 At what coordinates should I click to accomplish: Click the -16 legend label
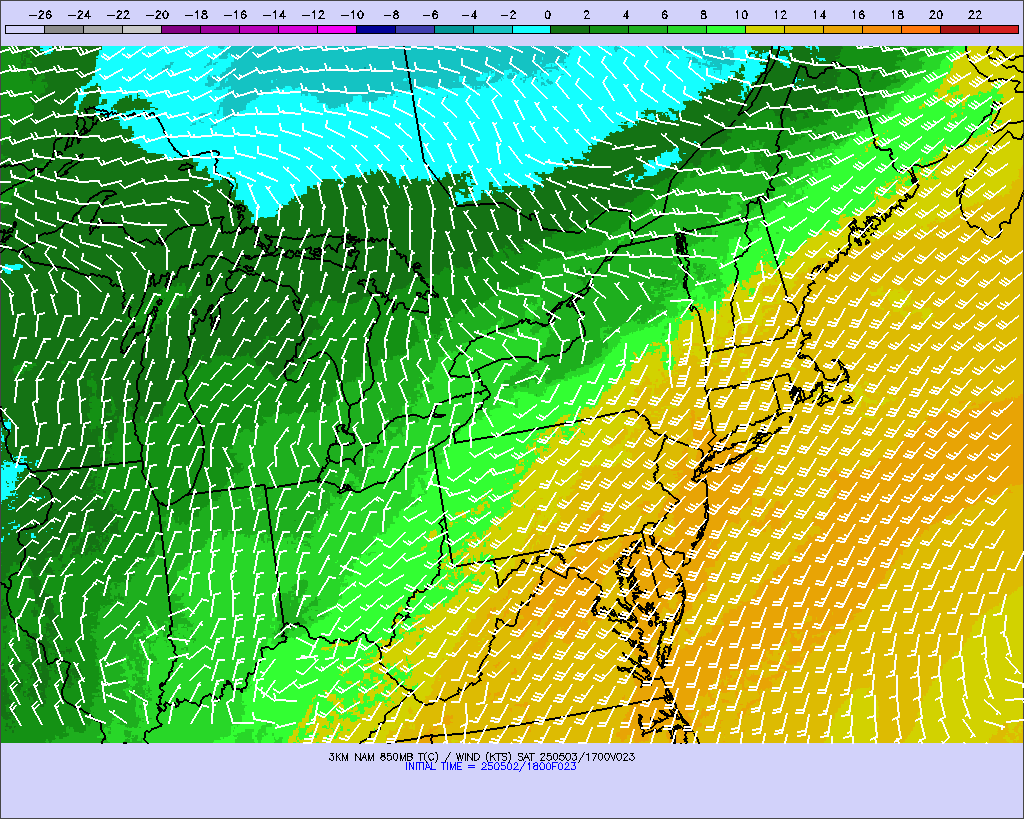[235, 14]
